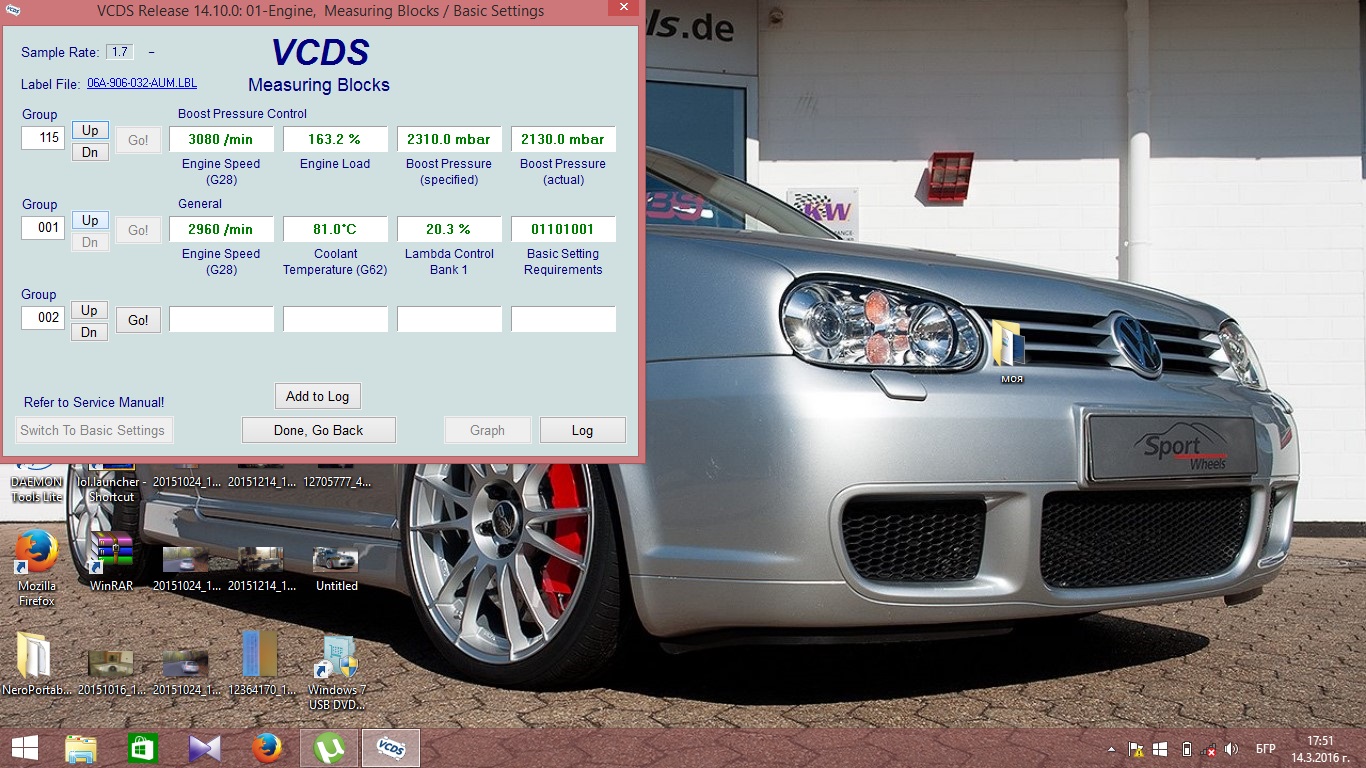This screenshot has width=1366, height=768.
Task: Click Visual Studio icon in taskbar
Action: click(x=204, y=748)
